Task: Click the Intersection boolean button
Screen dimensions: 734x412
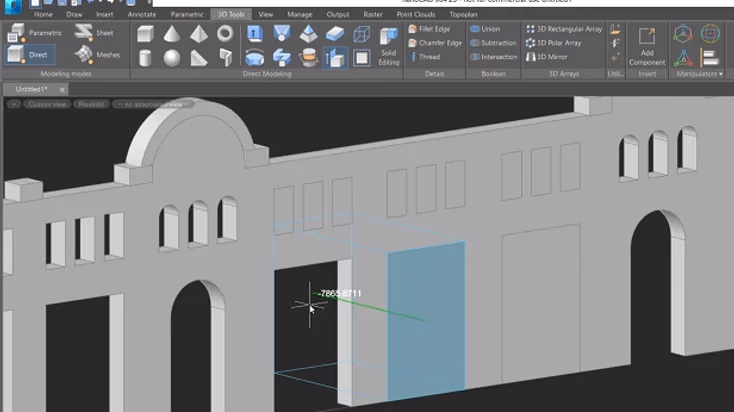Action: click(x=494, y=57)
